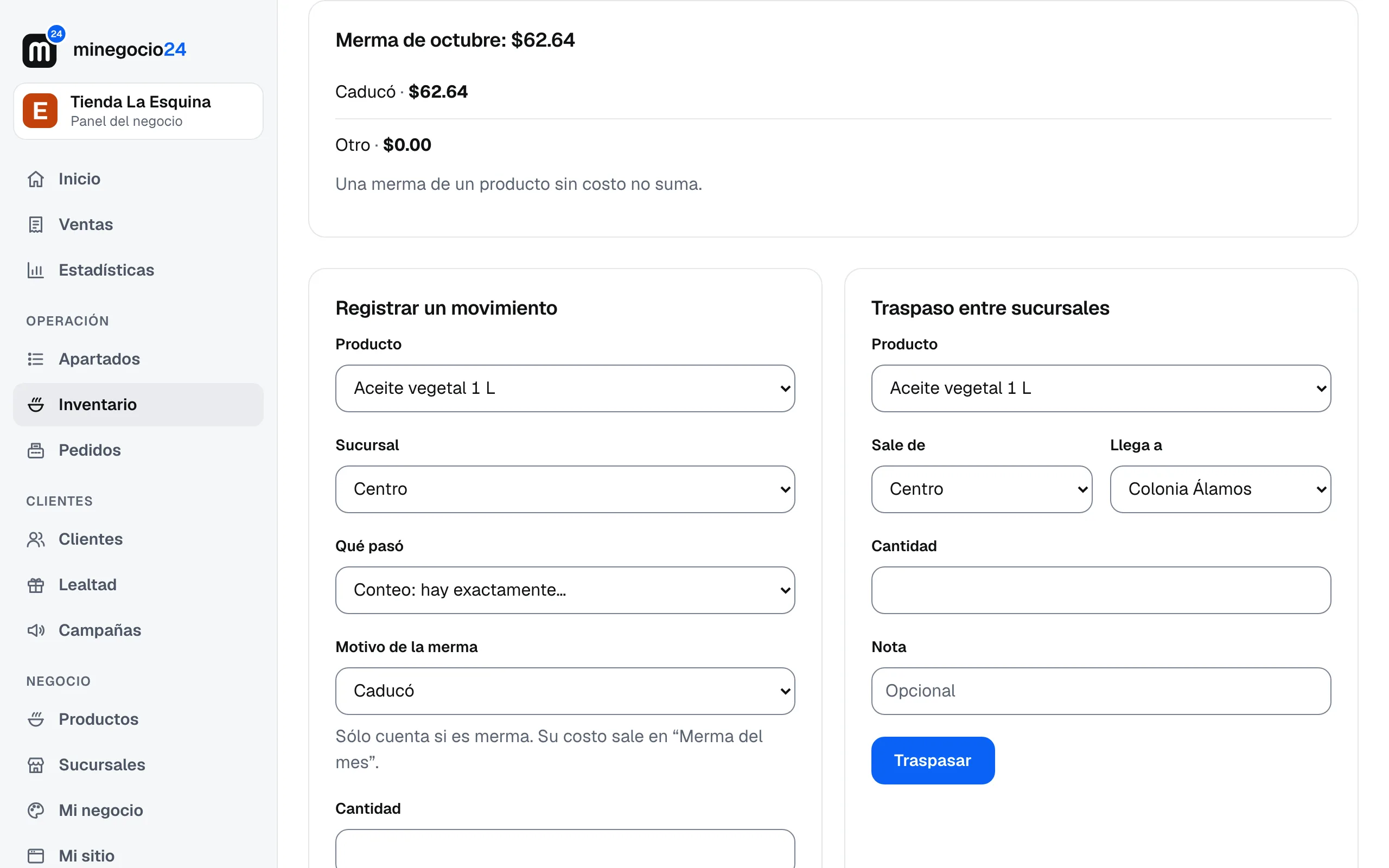Click the Sucursales storefront icon
1389x868 pixels.
point(36,765)
